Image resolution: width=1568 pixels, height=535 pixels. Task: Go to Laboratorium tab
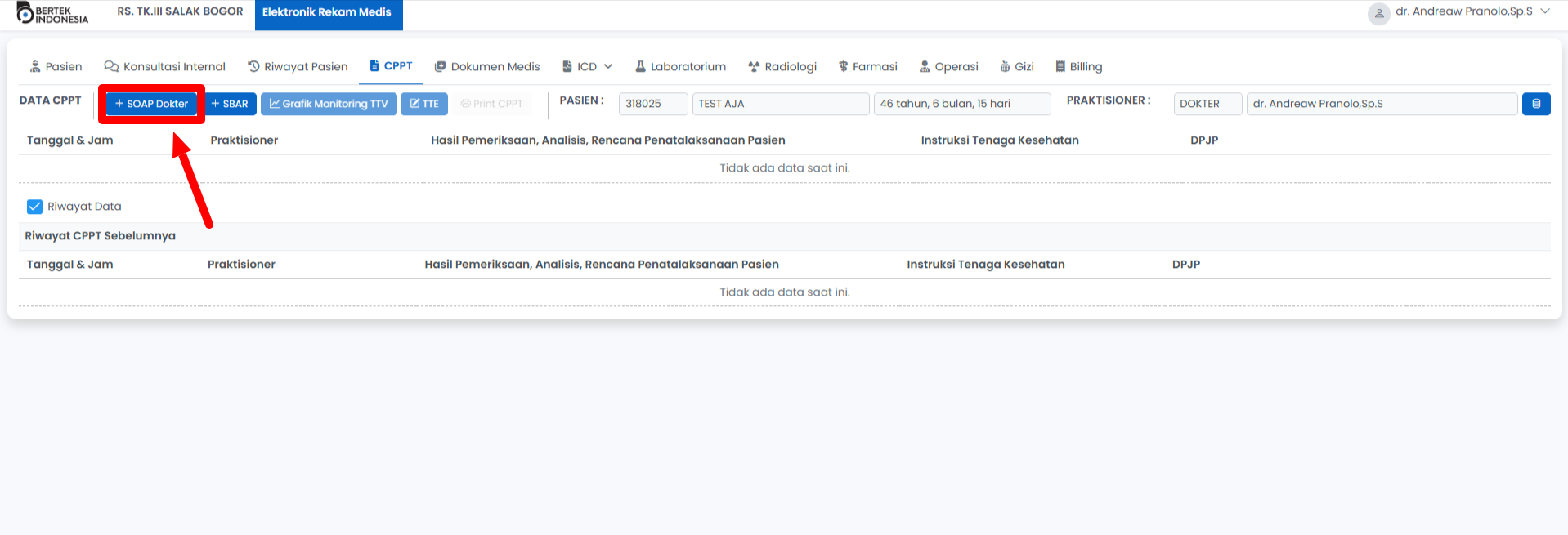(680, 67)
